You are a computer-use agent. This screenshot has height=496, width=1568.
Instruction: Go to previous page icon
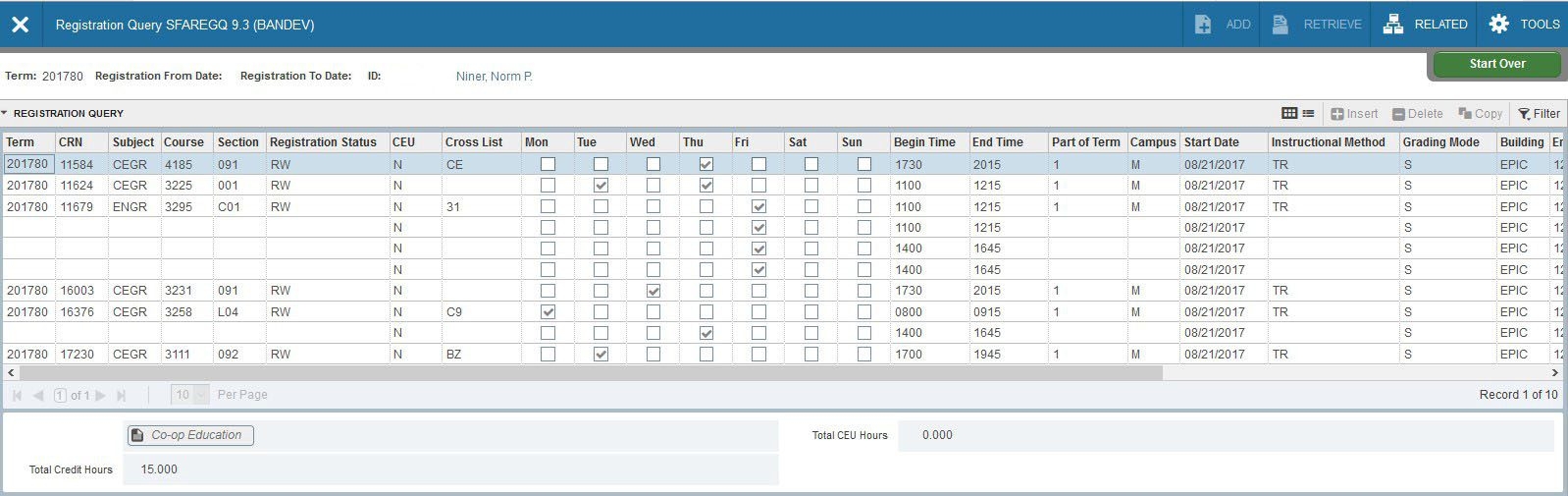(x=38, y=396)
